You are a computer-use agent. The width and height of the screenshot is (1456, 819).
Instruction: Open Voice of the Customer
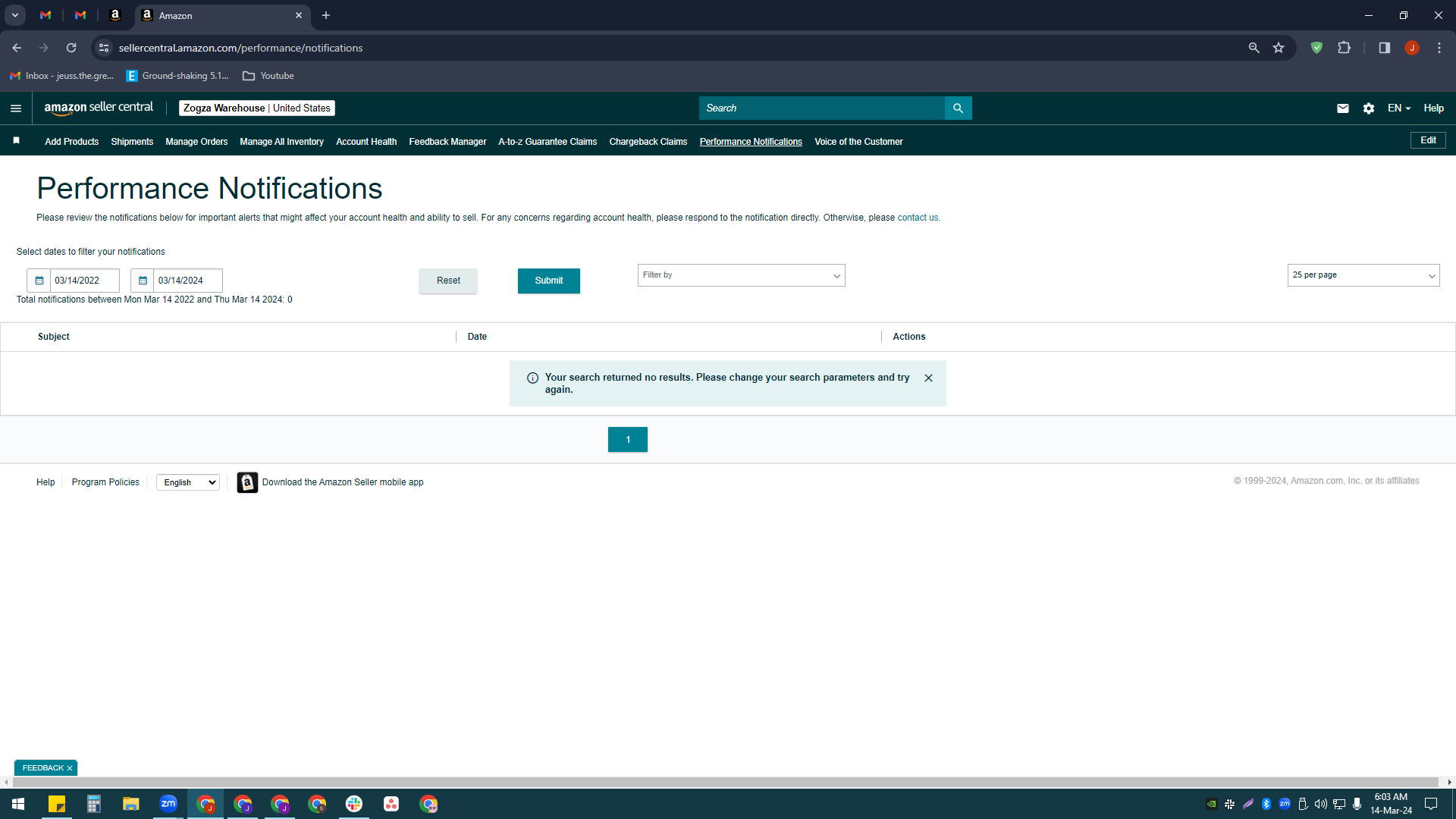(x=858, y=142)
